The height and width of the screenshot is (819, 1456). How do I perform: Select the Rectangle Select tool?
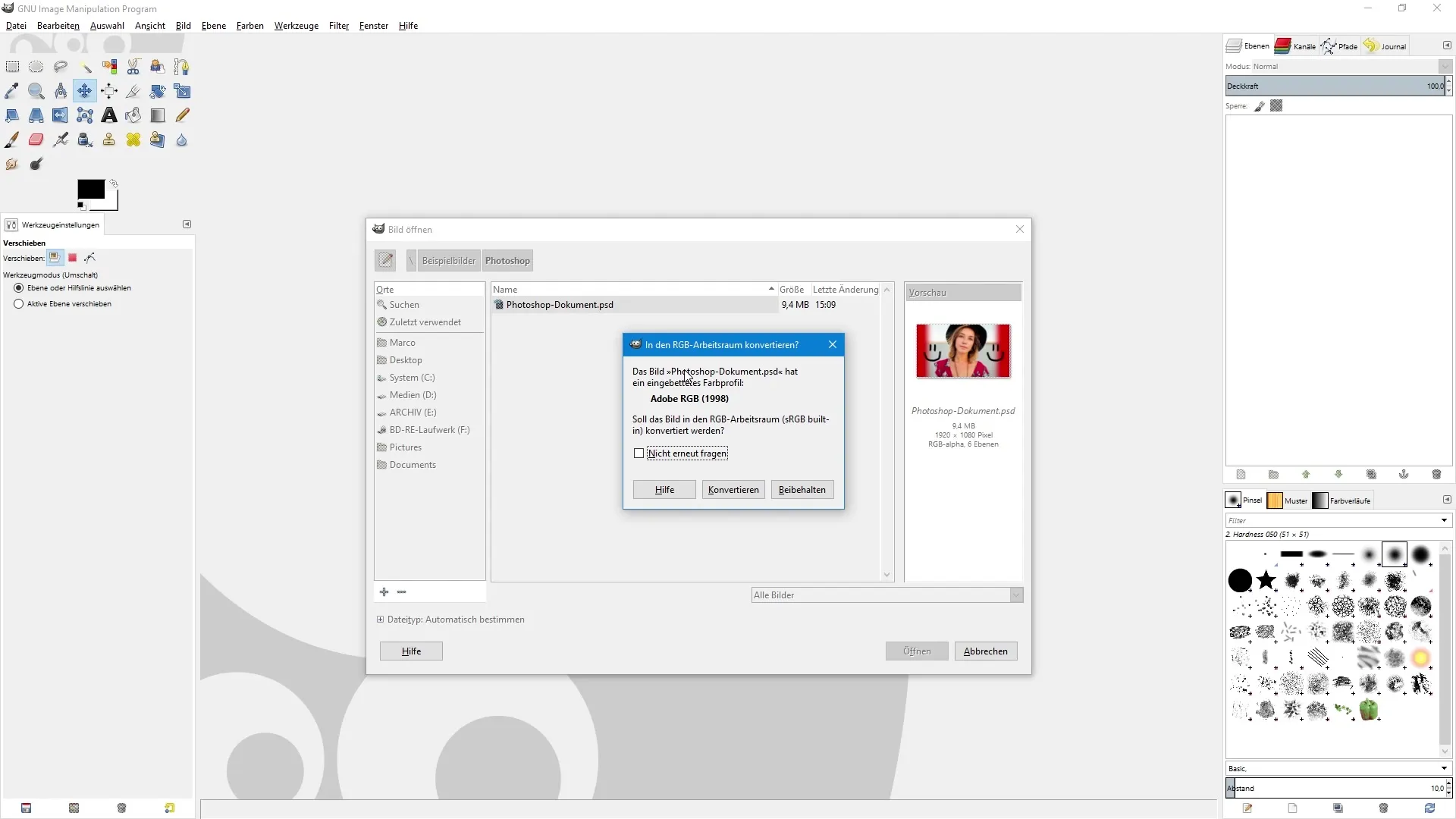pos(12,67)
